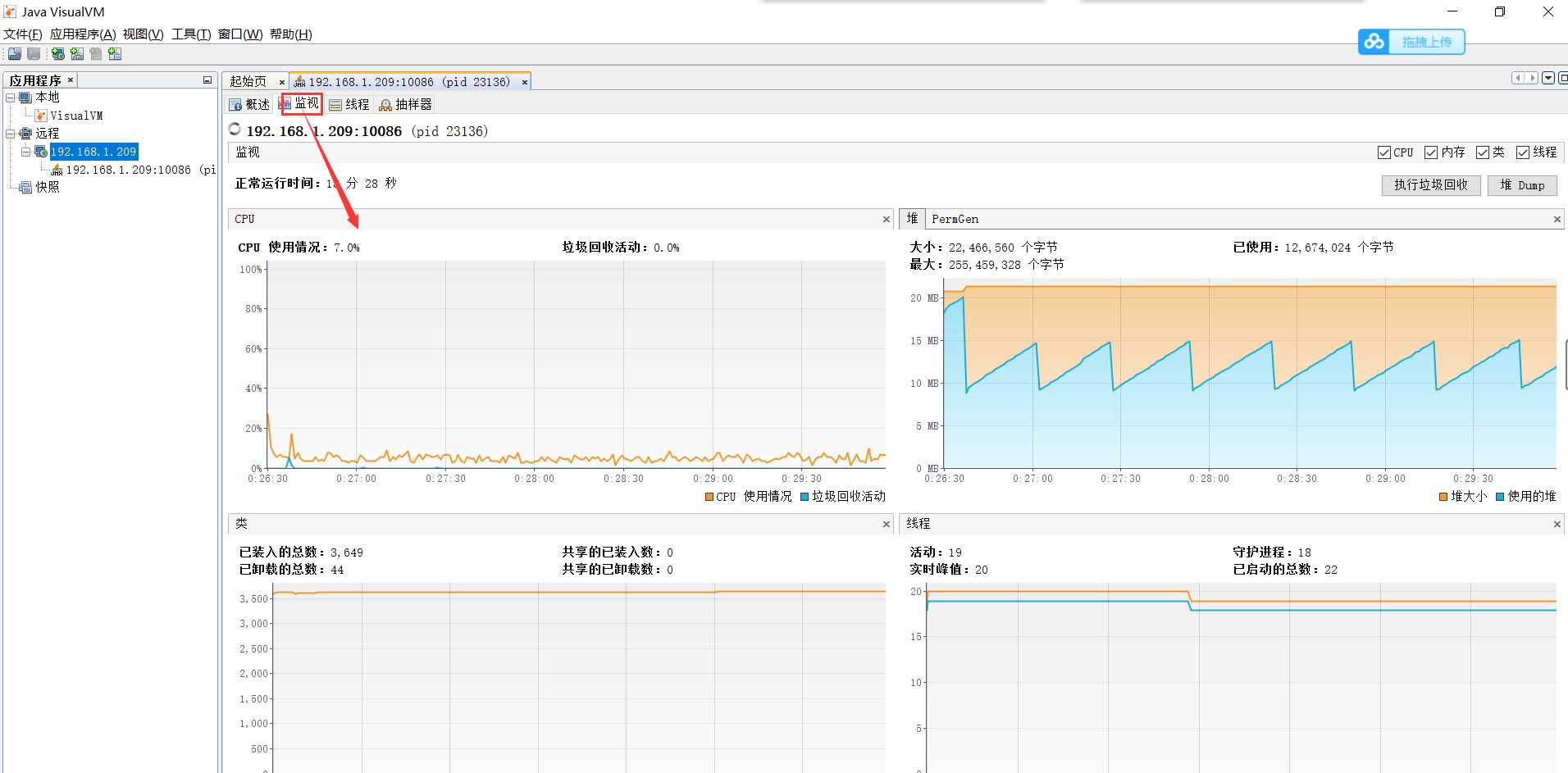Collapse the 远程 tree node
The height and width of the screenshot is (773, 1568).
pyautogui.click(x=11, y=133)
